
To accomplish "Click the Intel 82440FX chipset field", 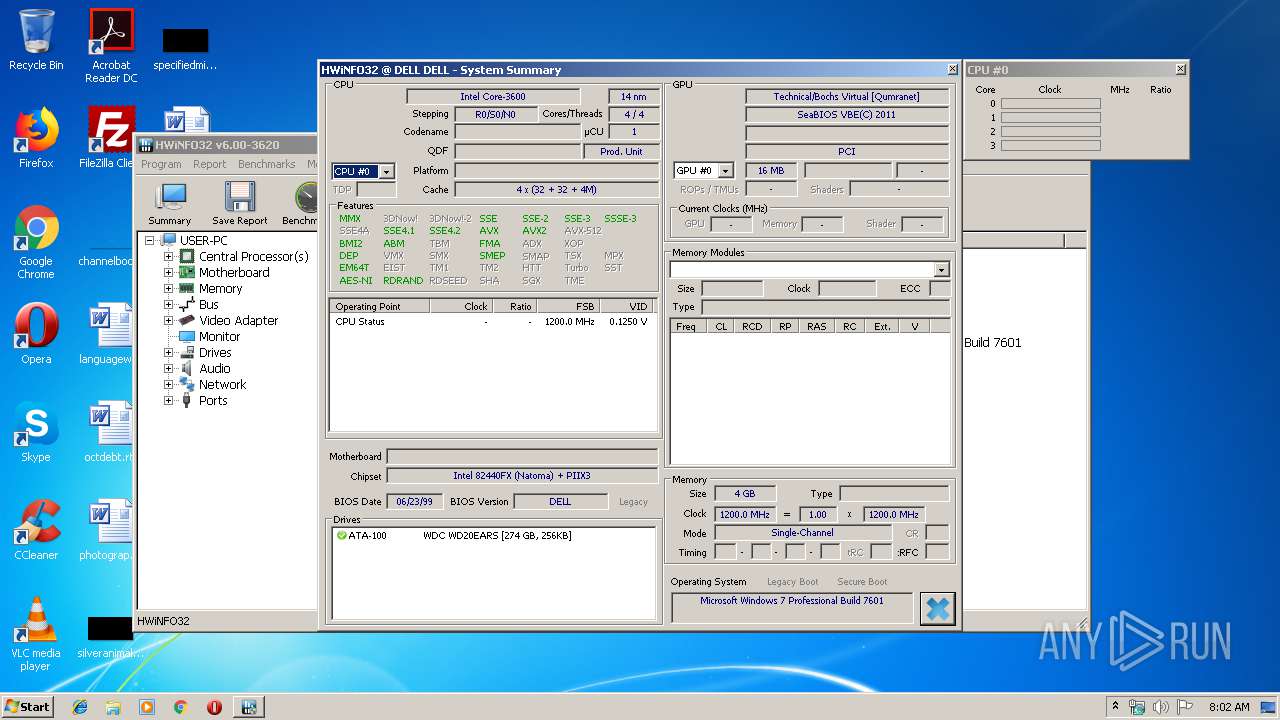I will pyautogui.click(x=521, y=476).
